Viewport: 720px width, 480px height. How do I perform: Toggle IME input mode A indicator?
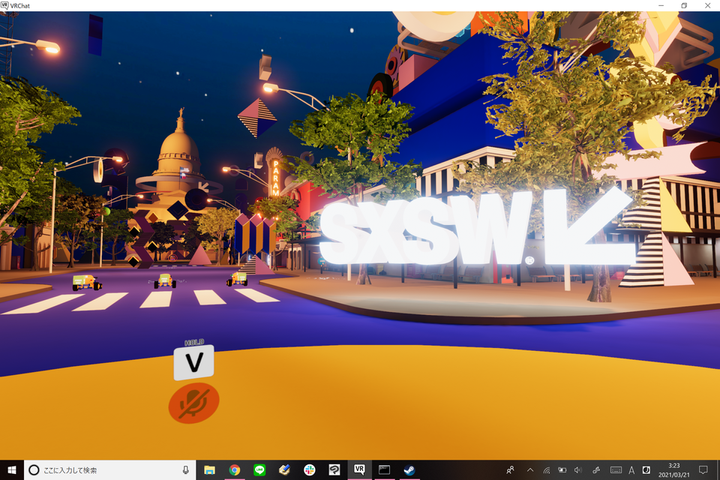631,470
